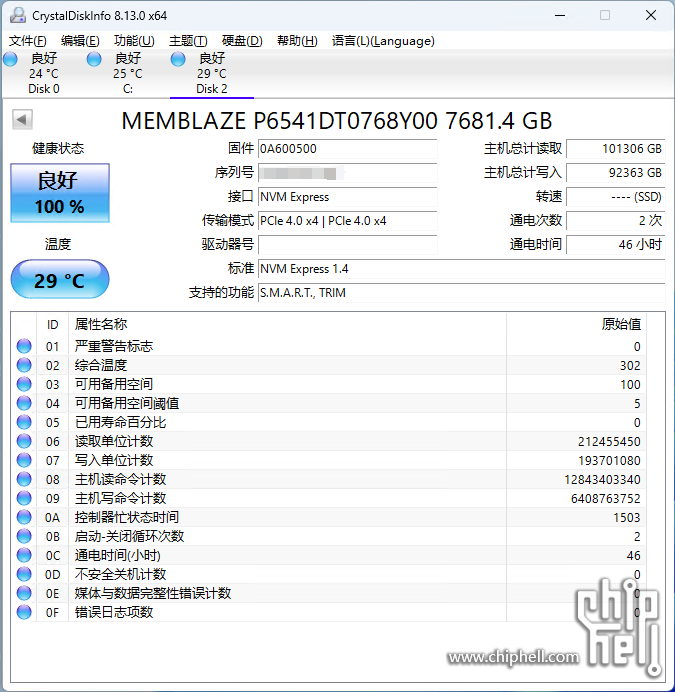Switch to the C: drive tab
Viewport: 675px width, 692px height.
click(128, 73)
